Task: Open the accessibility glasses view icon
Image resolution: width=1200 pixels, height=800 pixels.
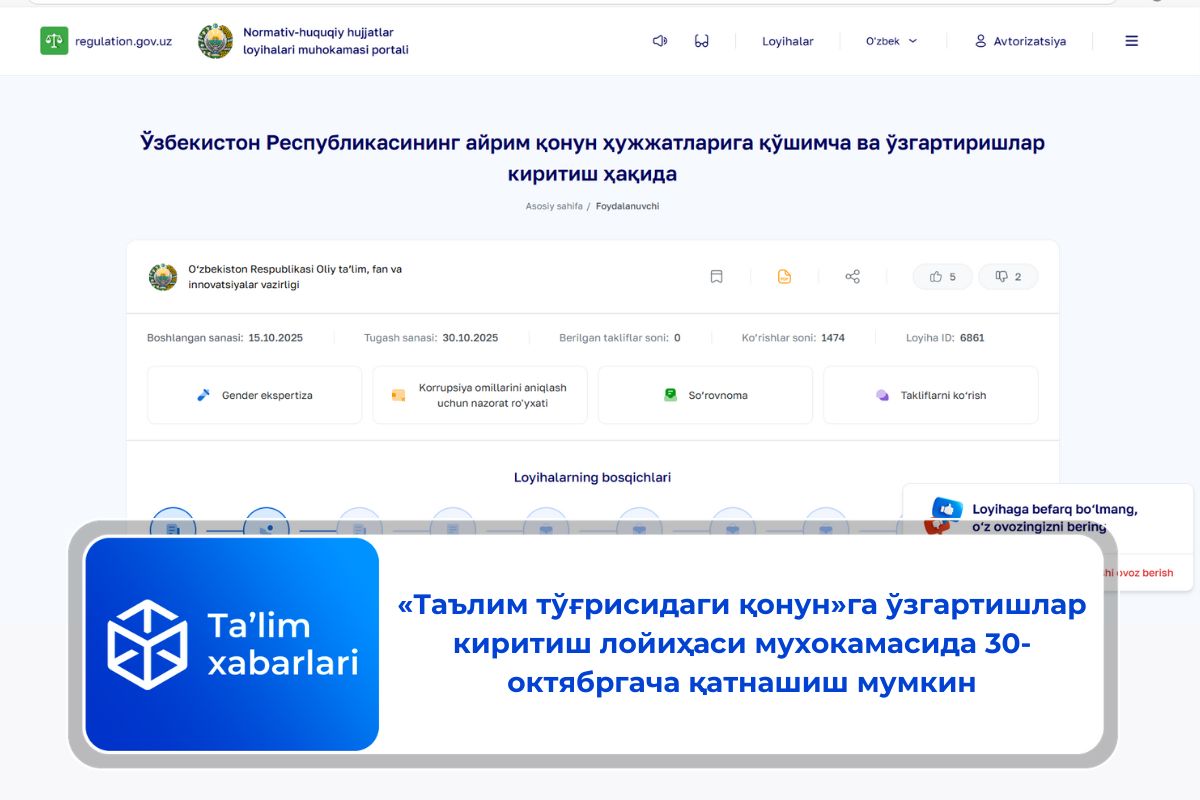Action: point(701,41)
